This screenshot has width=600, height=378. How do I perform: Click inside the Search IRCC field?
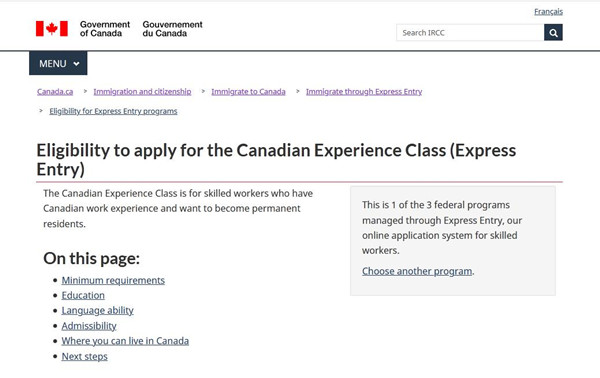click(x=470, y=33)
